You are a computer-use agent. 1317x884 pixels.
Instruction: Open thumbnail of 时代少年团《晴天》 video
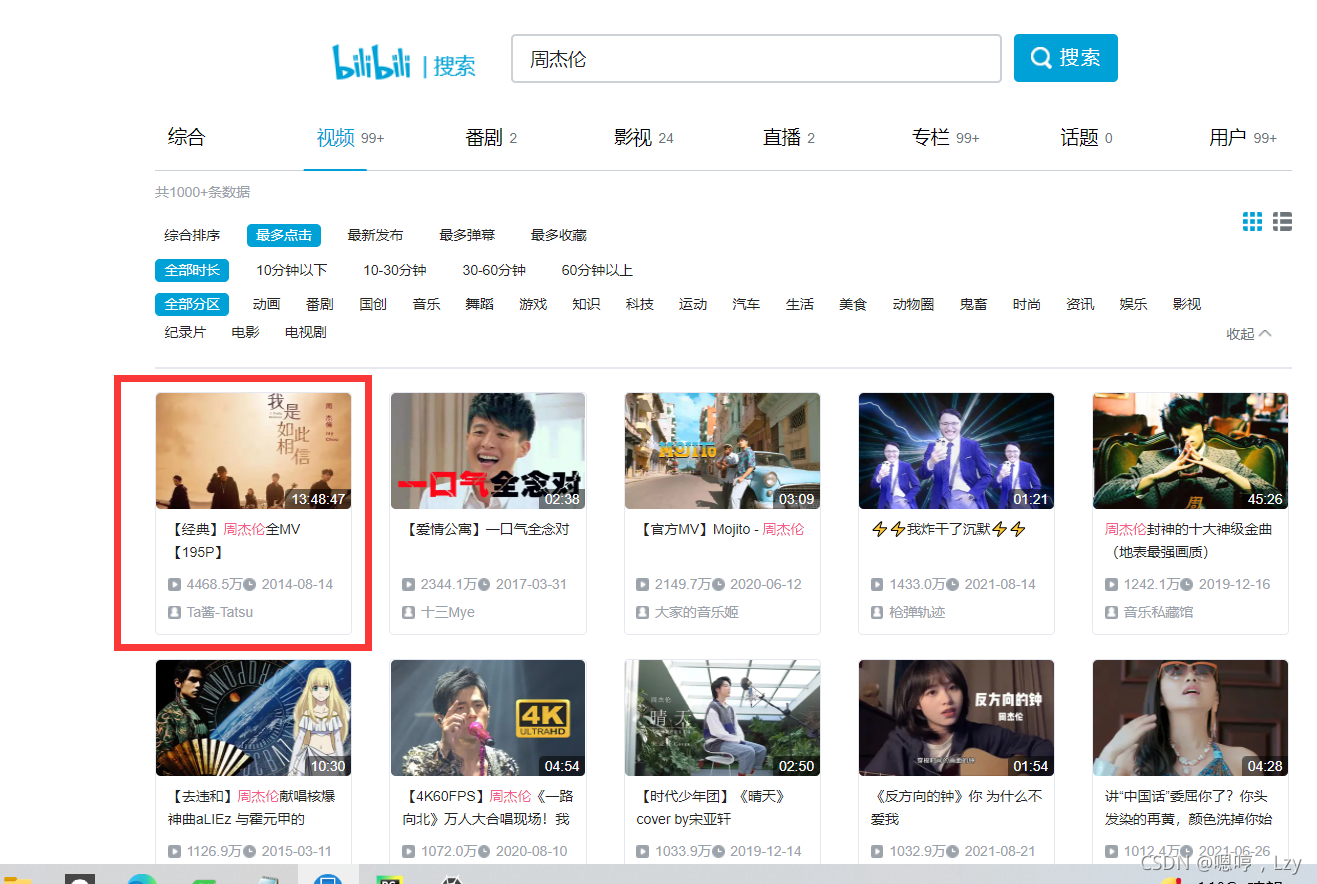click(722, 718)
